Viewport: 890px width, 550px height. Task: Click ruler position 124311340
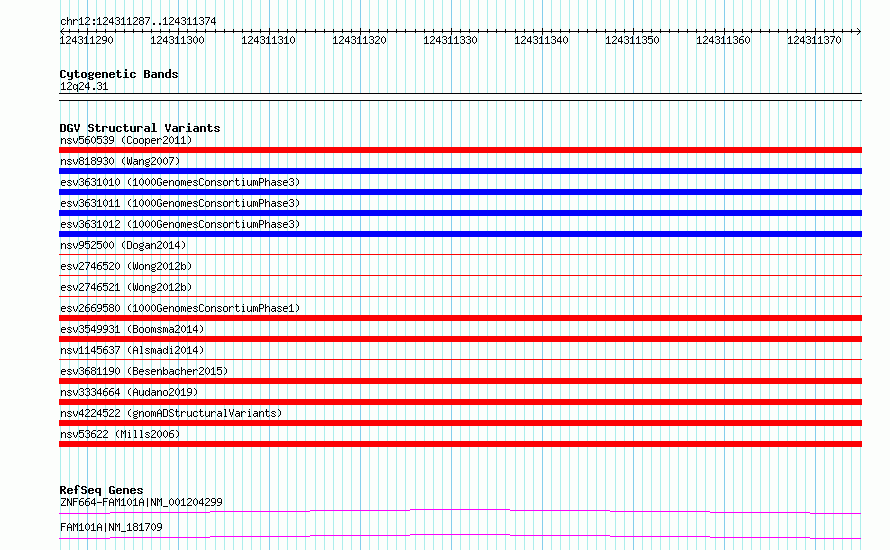pos(541,40)
